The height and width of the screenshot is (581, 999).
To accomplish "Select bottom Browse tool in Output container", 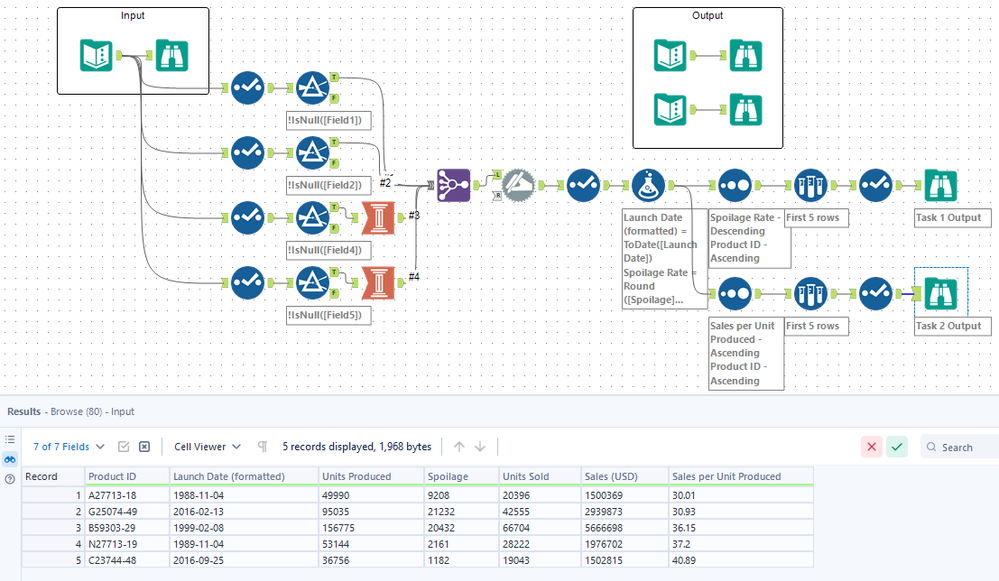I will tap(746, 110).
